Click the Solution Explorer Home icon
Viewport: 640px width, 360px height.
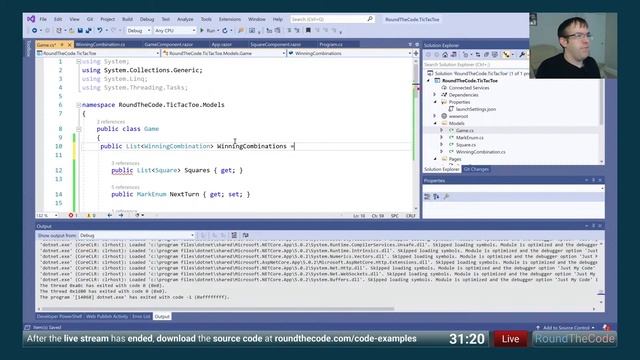click(445, 55)
